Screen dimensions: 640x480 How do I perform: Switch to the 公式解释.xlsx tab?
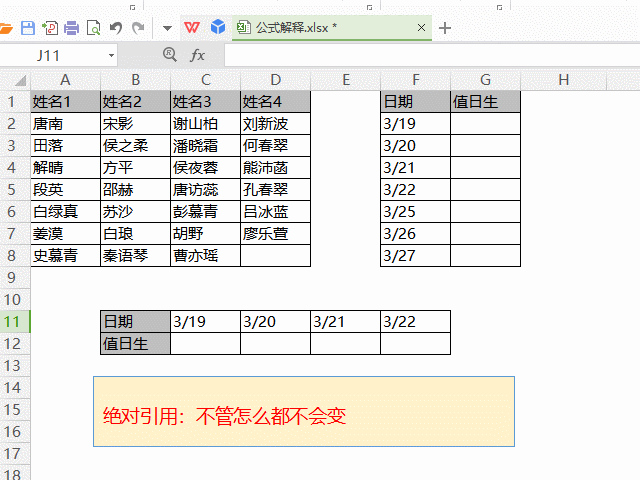coord(332,28)
